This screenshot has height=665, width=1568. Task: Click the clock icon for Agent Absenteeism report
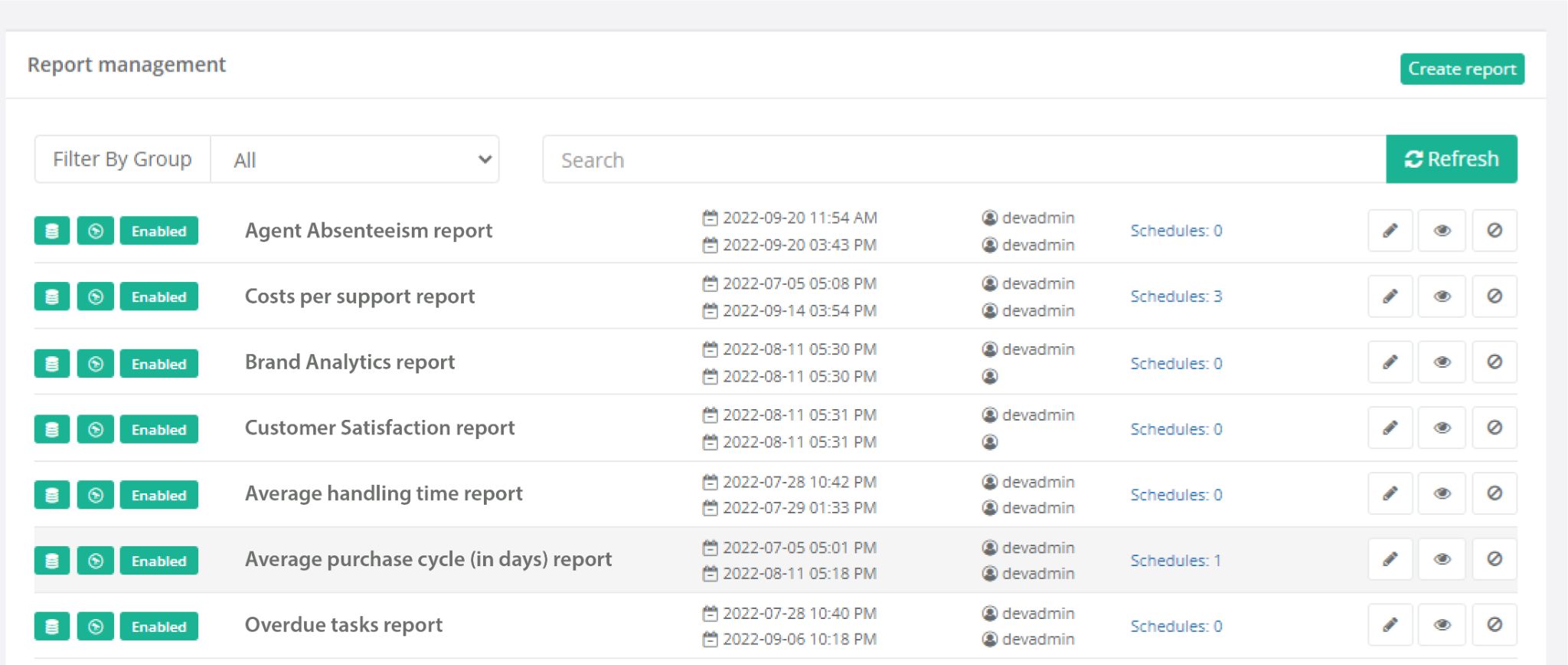[96, 231]
